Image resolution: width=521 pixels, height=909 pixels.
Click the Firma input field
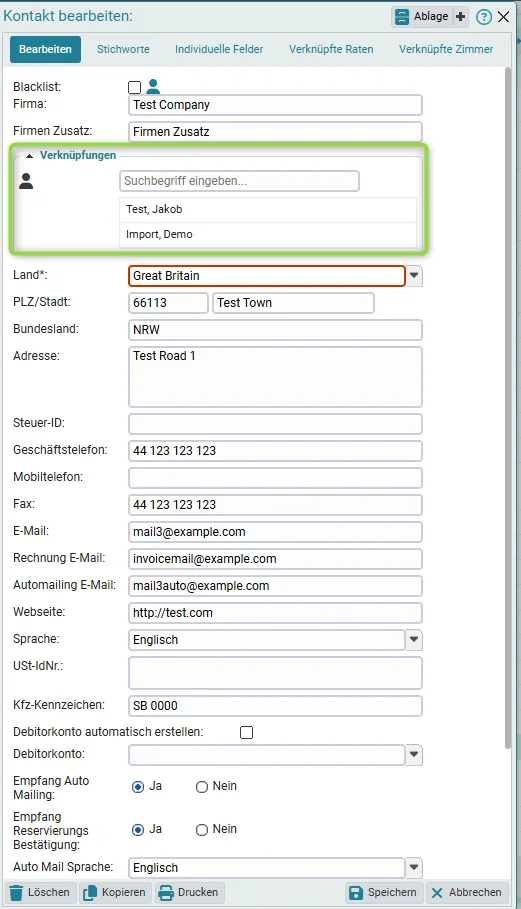coord(275,105)
